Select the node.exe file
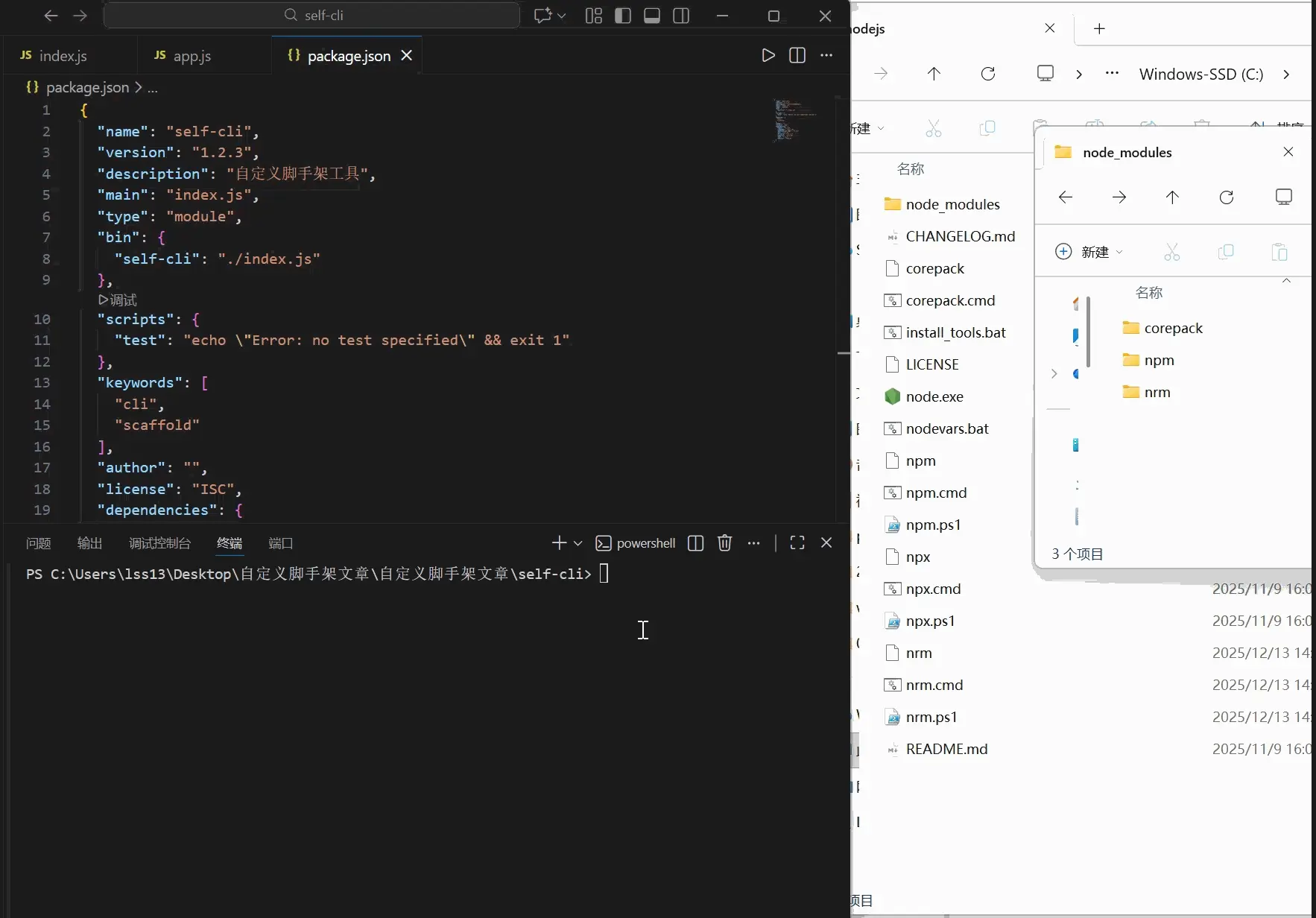Screen dimensions: 1316x918 click(934, 396)
